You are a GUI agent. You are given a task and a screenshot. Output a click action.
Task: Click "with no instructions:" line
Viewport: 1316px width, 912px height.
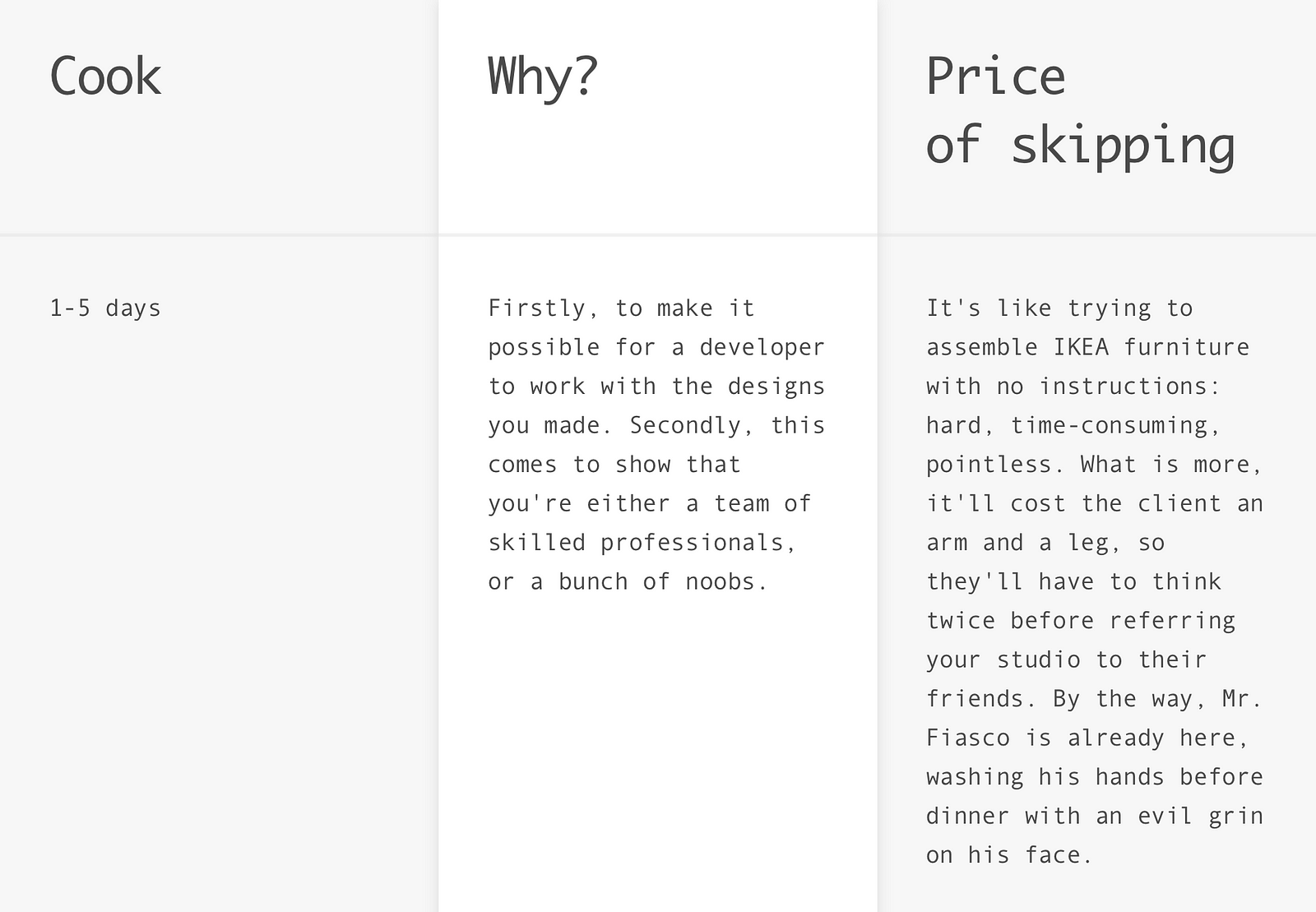click(x=1074, y=387)
